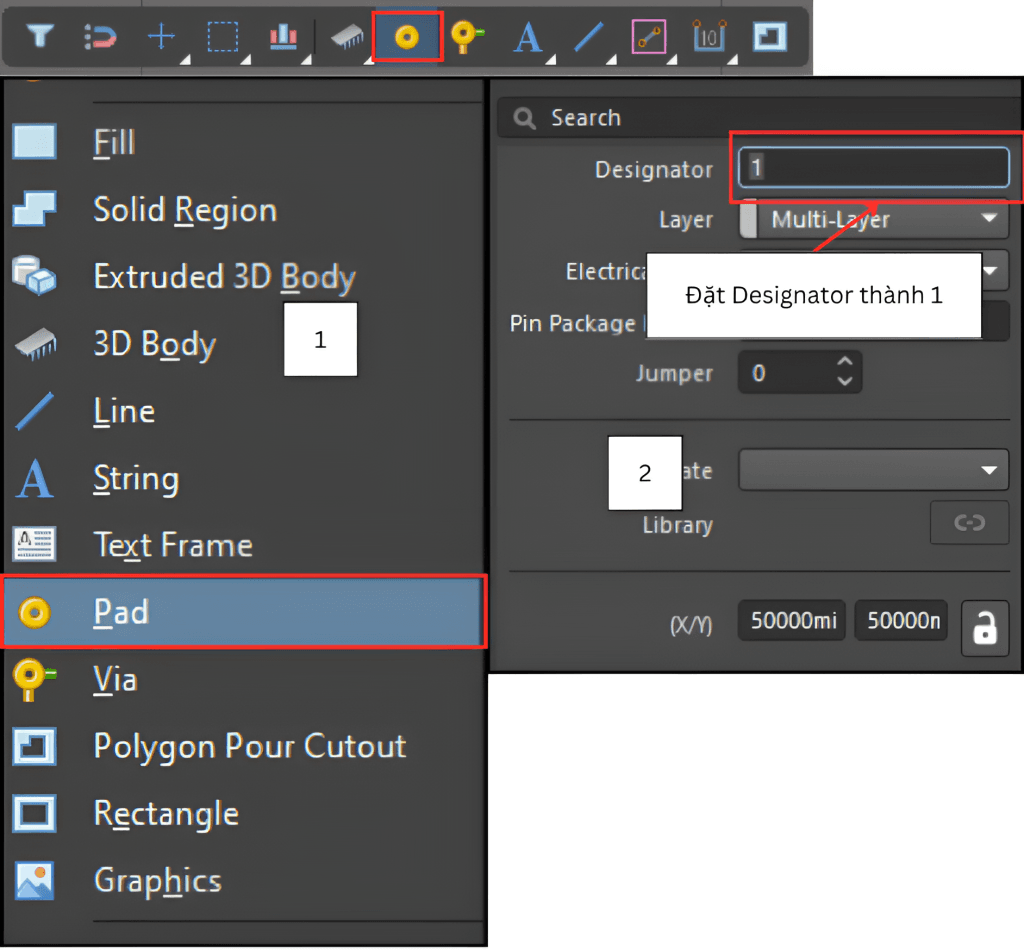Open the Electrical type dropdown arrow
The height and width of the screenshot is (950, 1024).
(x=991, y=271)
